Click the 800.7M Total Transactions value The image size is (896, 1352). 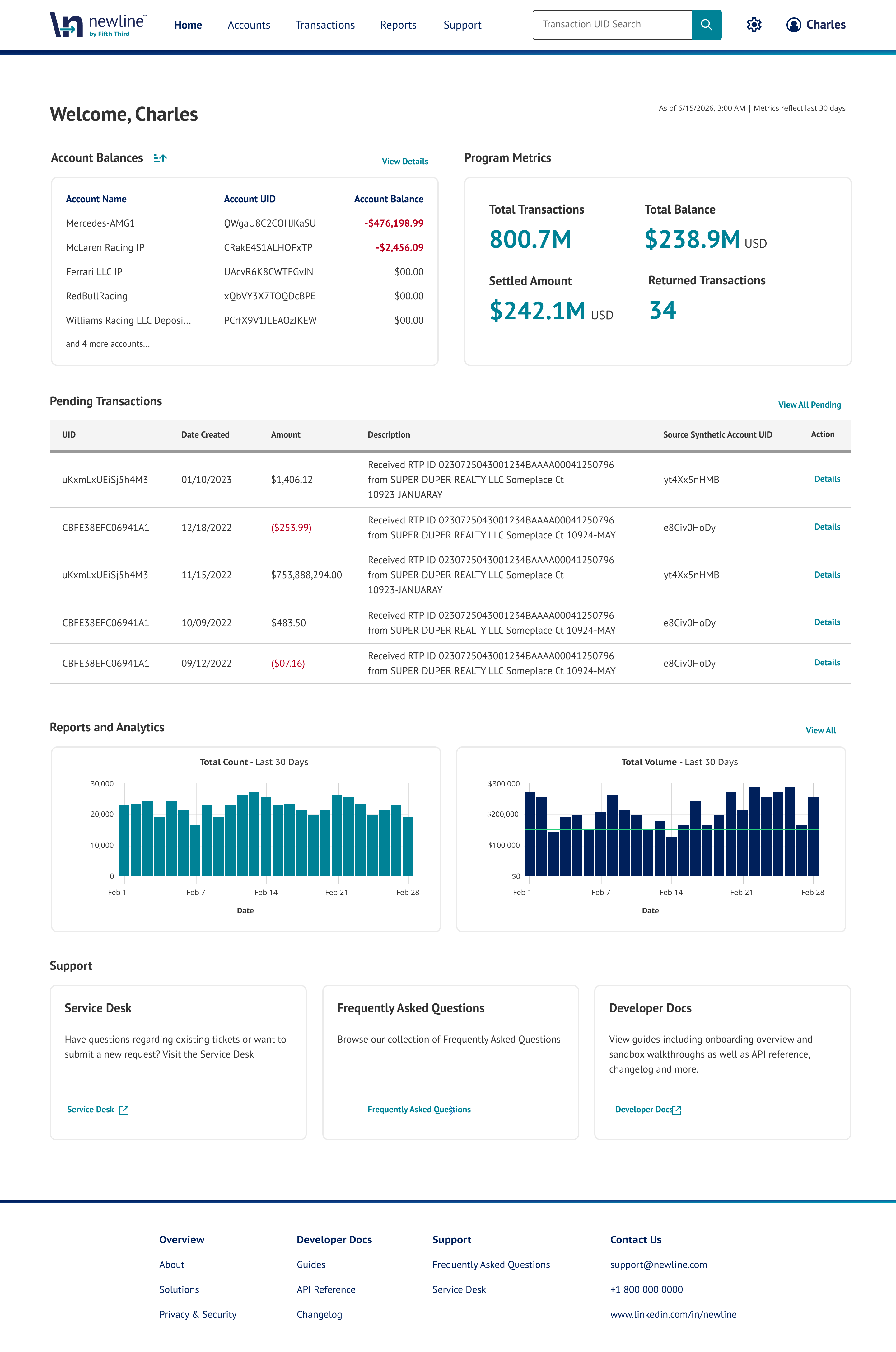coord(530,239)
